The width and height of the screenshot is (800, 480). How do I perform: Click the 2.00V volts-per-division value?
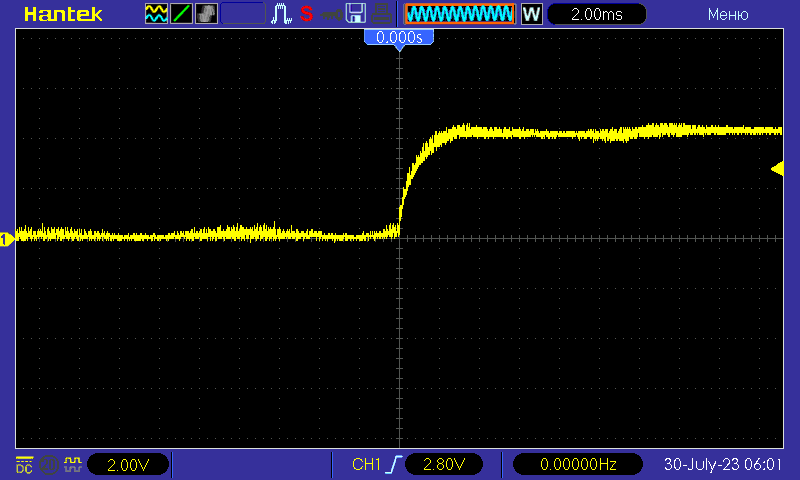128,465
